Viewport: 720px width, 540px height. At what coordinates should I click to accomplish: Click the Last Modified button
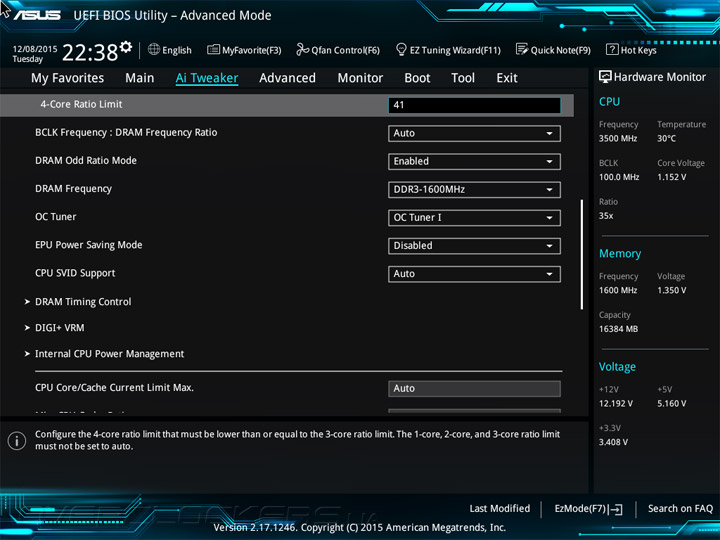(500, 509)
